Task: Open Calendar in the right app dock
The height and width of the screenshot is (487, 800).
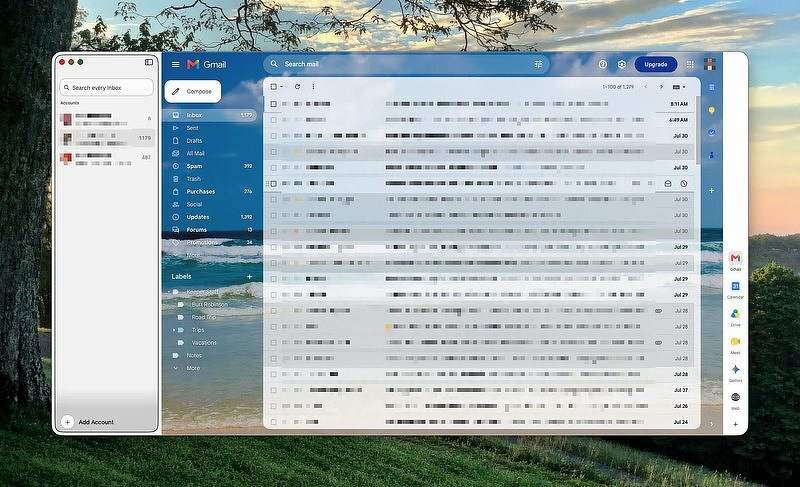Action: click(735, 288)
